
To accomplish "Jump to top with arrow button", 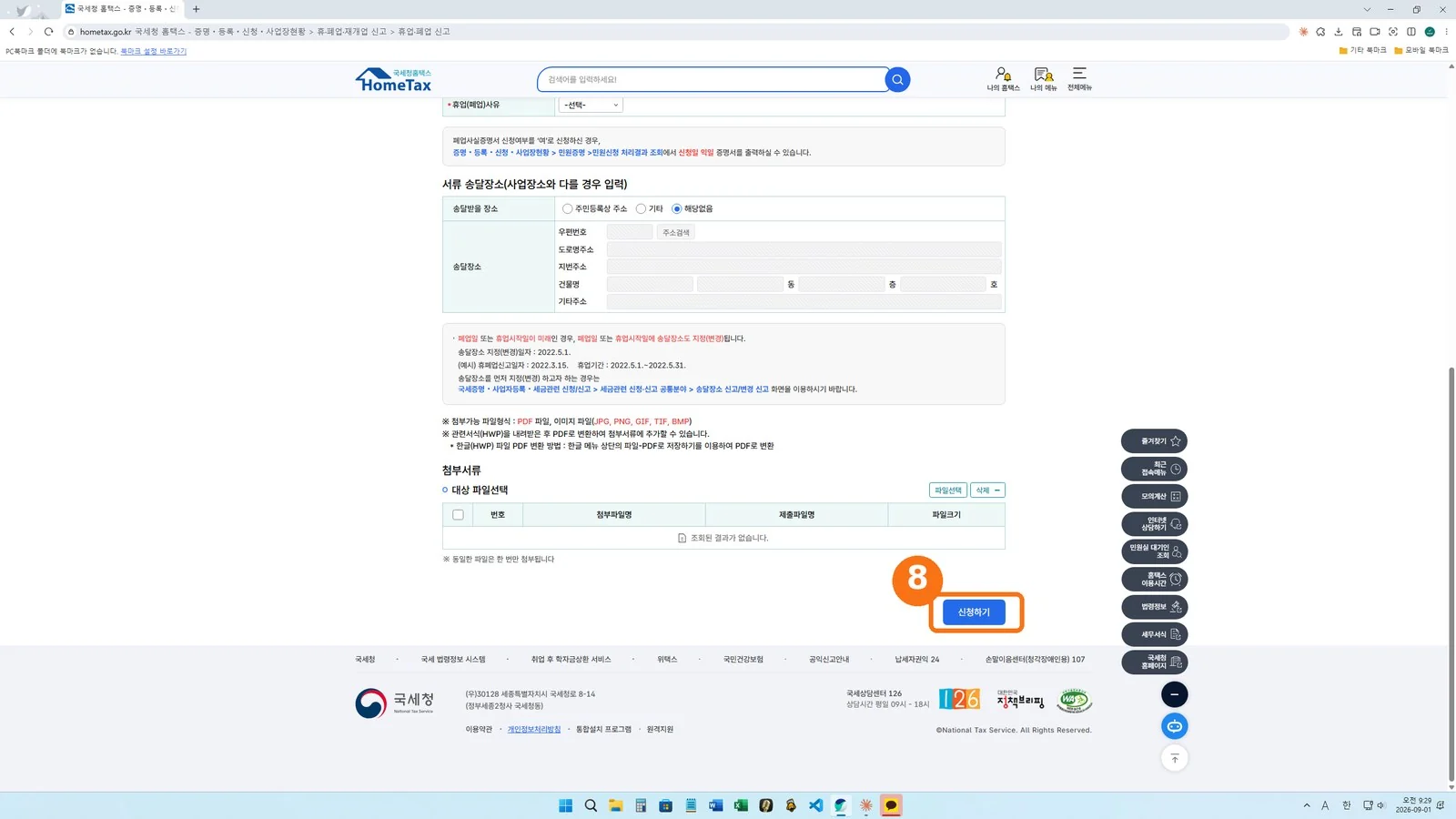I will (x=1175, y=758).
